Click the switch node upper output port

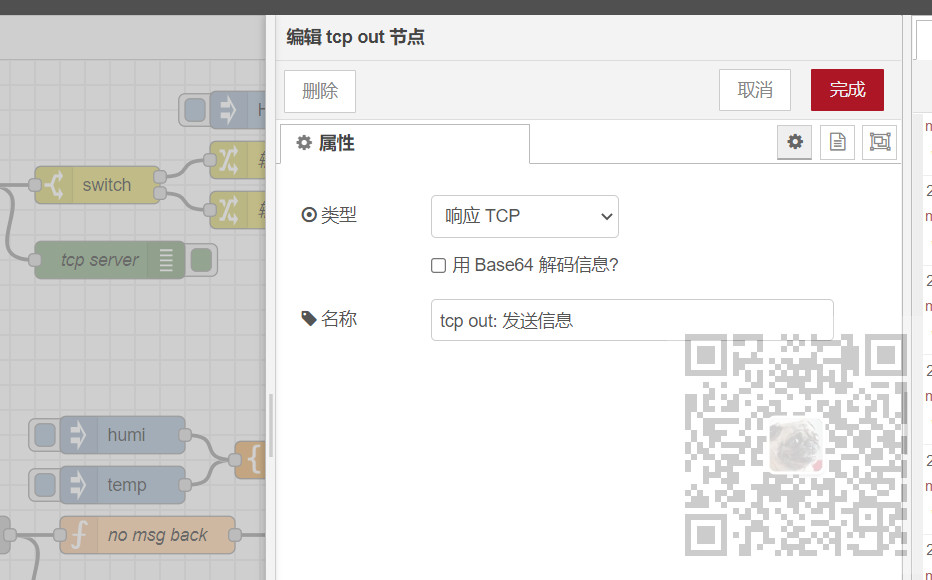(x=160, y=176)
